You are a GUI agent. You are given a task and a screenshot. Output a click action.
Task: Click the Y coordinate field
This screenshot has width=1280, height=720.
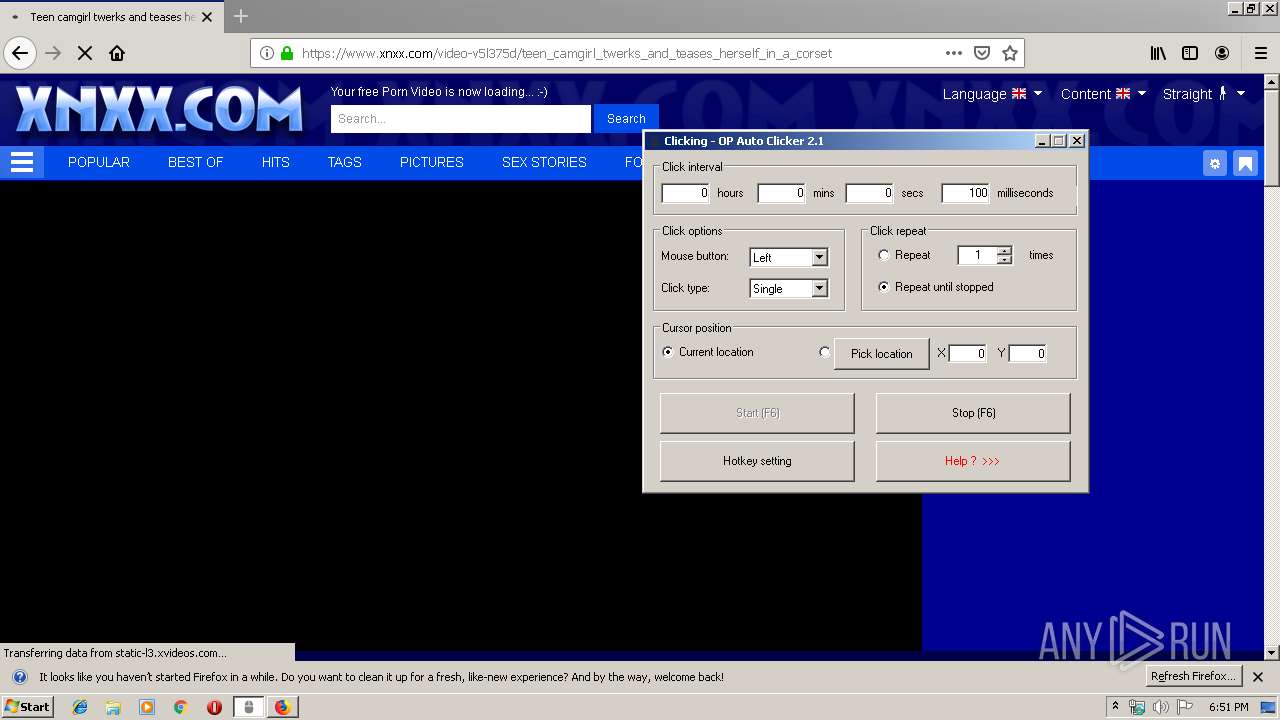tap(1027, 353)
